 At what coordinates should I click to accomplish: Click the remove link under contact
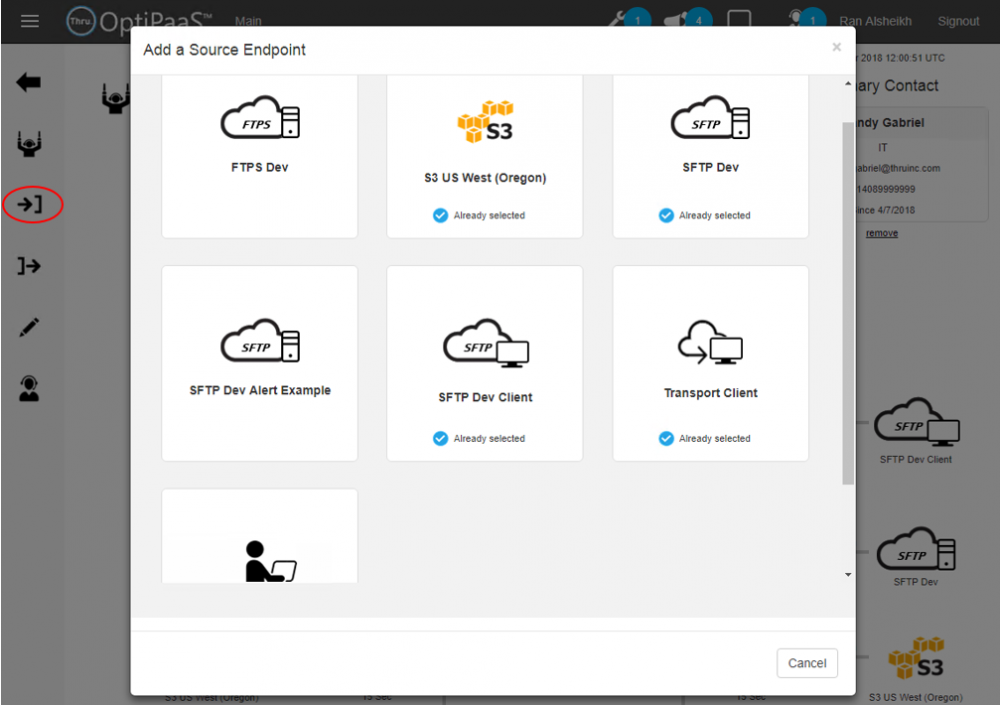click(x=881, y=233)
